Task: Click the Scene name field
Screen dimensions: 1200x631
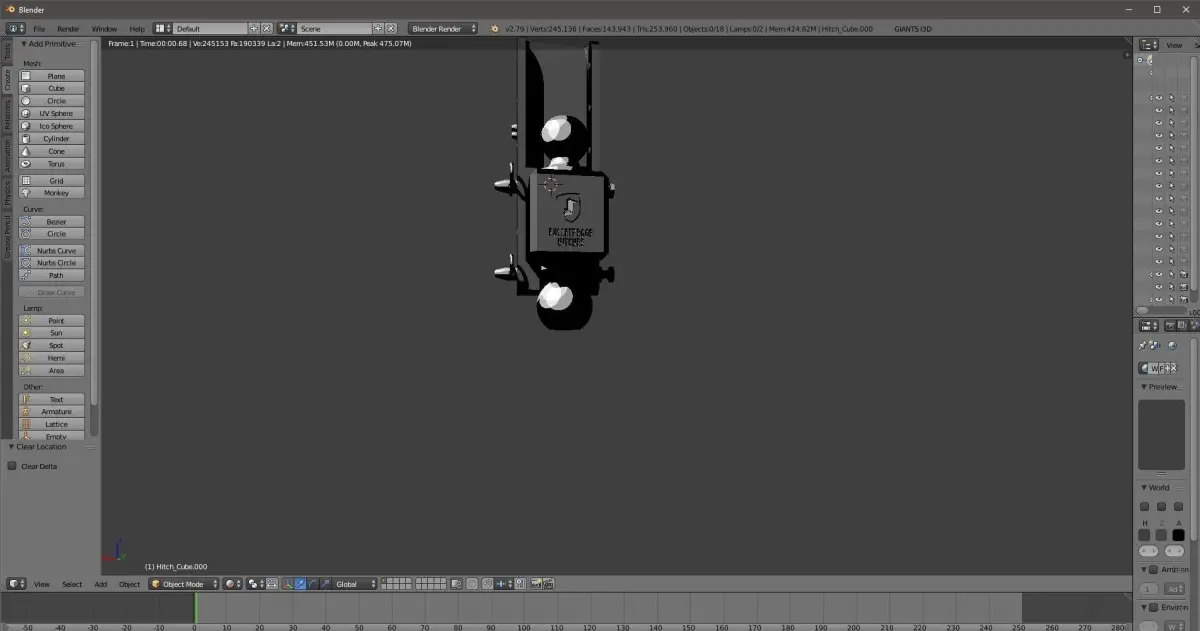Action: pyautogui.click(x=334, y=29)
